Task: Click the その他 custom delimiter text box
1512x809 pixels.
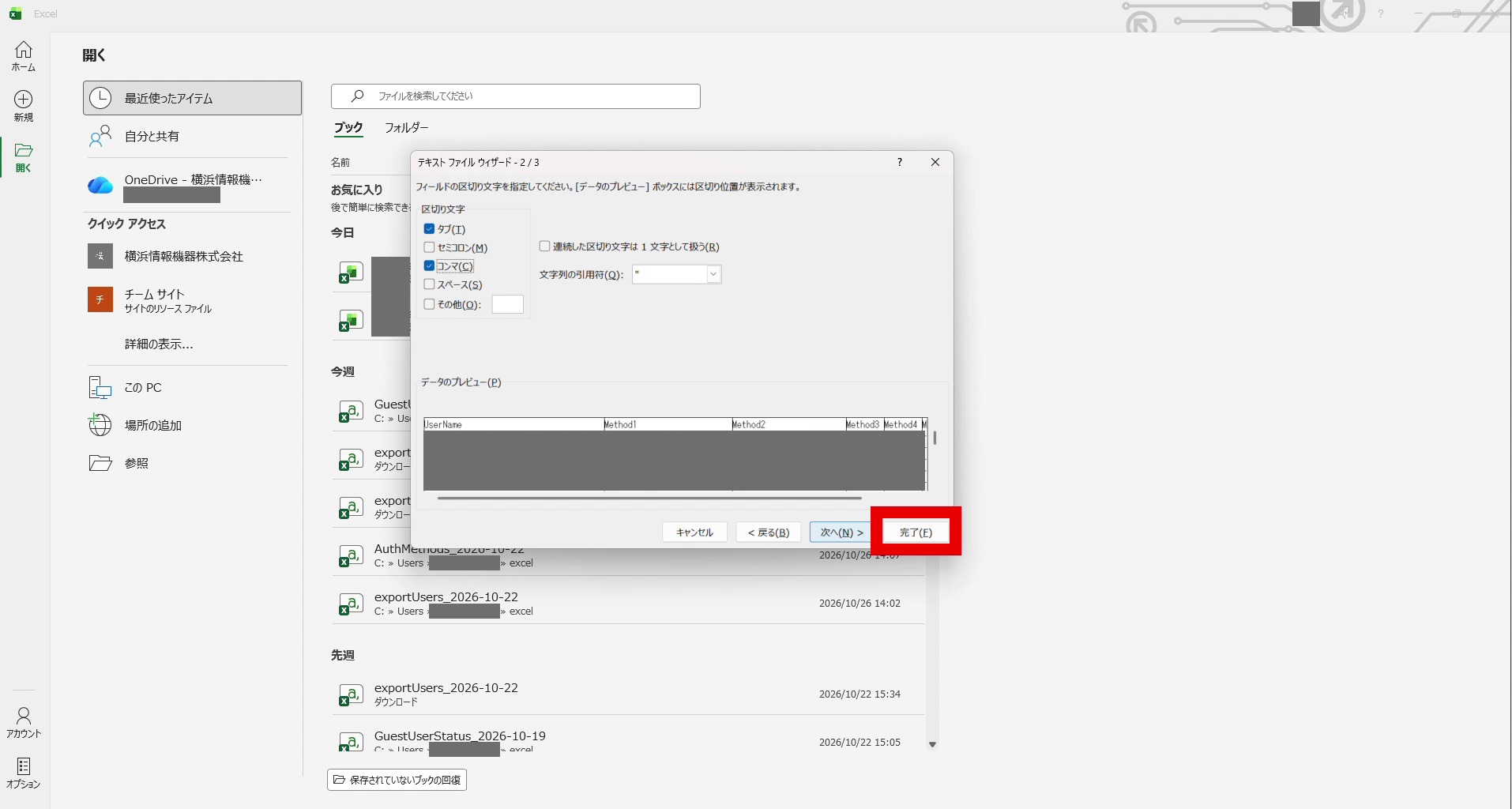Action: (507, 304)
